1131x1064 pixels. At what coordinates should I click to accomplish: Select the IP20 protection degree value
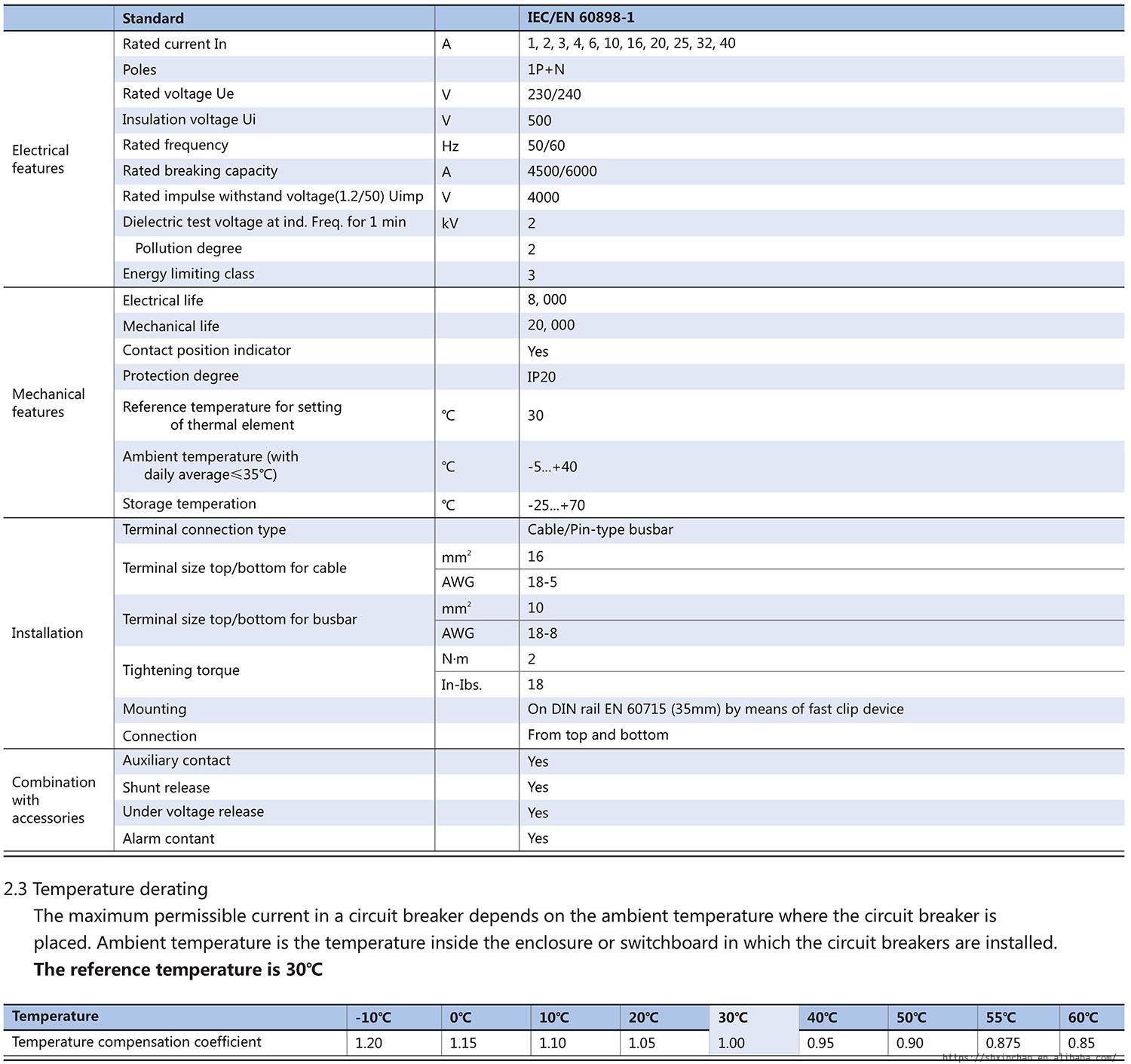541,377
